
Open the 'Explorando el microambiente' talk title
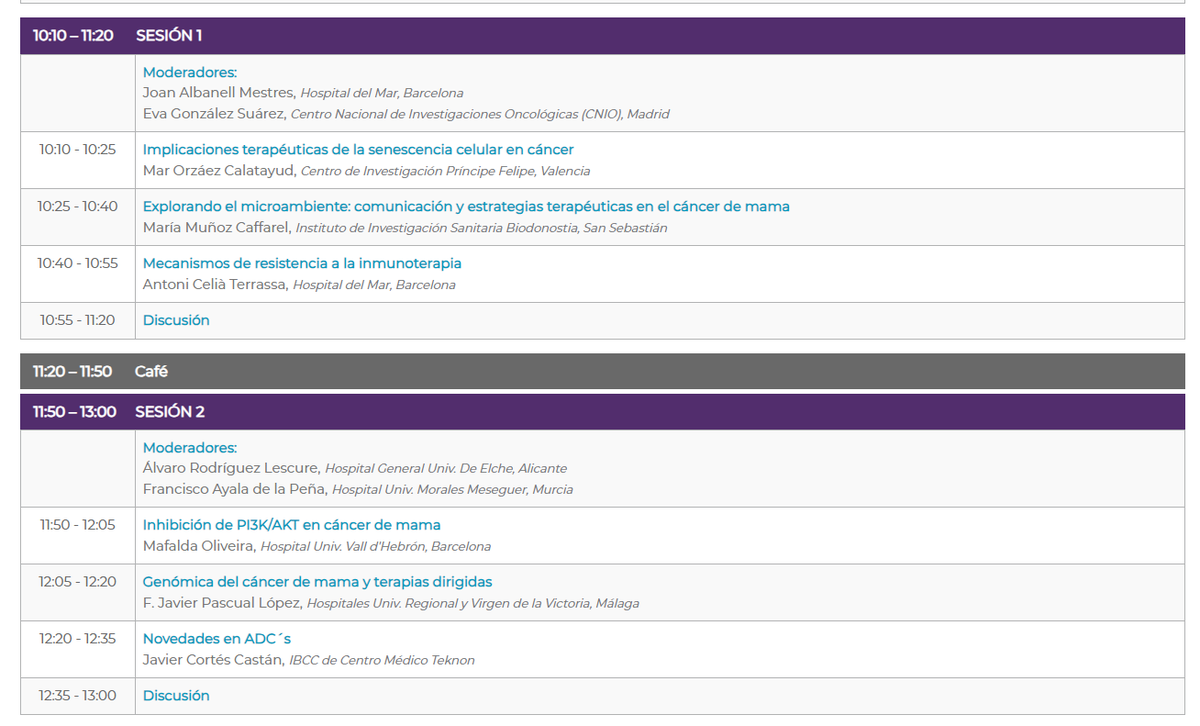click(x=466, y=207)
